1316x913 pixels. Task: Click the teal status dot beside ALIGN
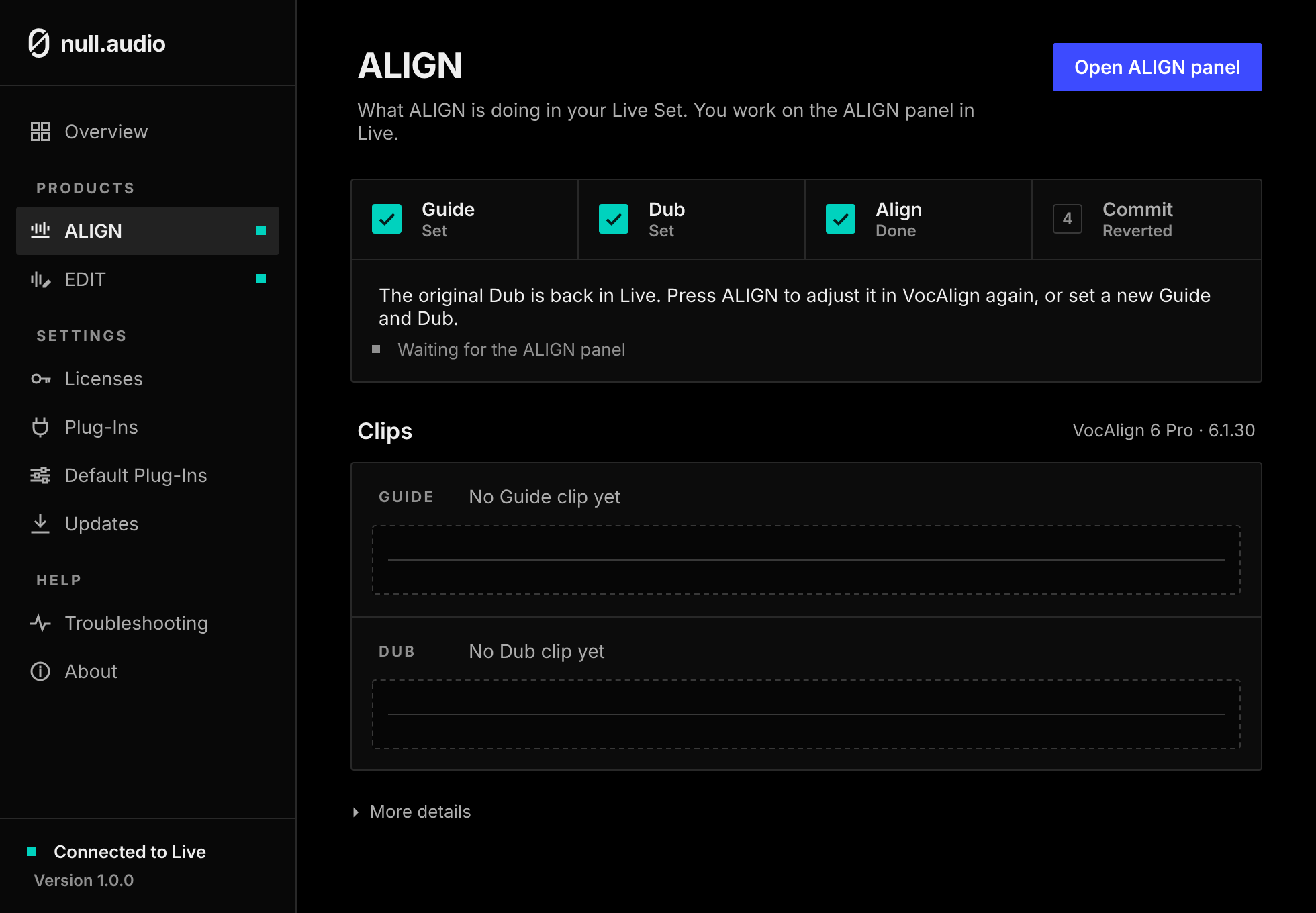click(261, 230)
